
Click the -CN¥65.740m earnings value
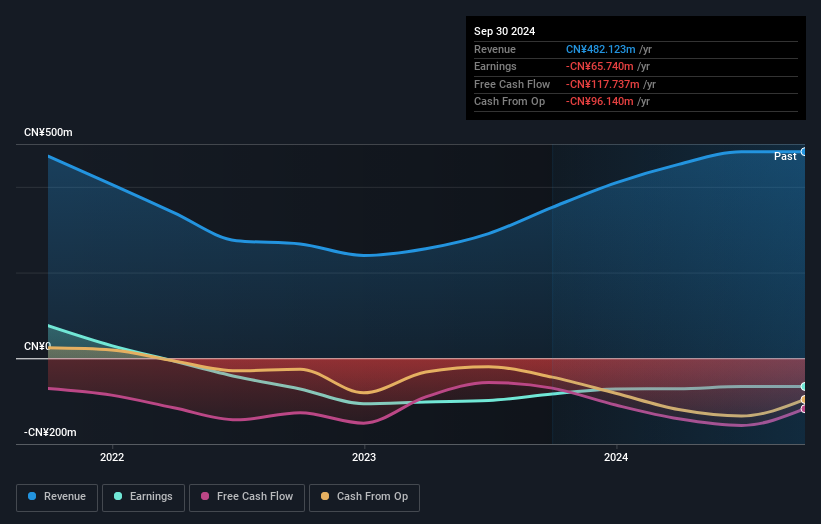pos(600,66)
